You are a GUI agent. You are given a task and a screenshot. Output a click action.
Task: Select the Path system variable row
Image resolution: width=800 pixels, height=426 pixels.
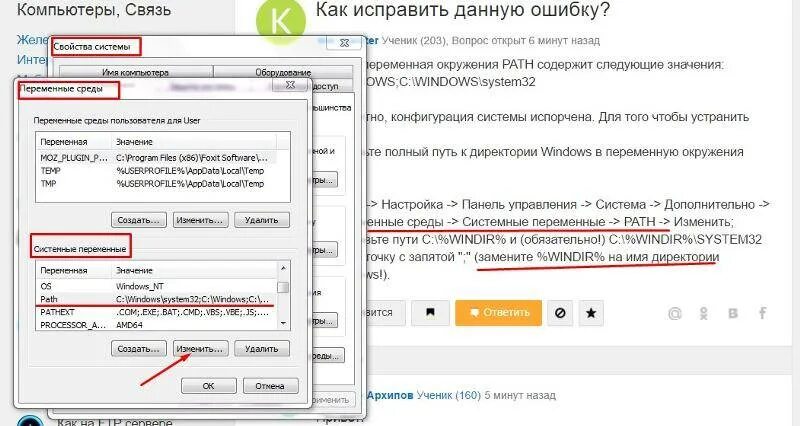point(157,299)
